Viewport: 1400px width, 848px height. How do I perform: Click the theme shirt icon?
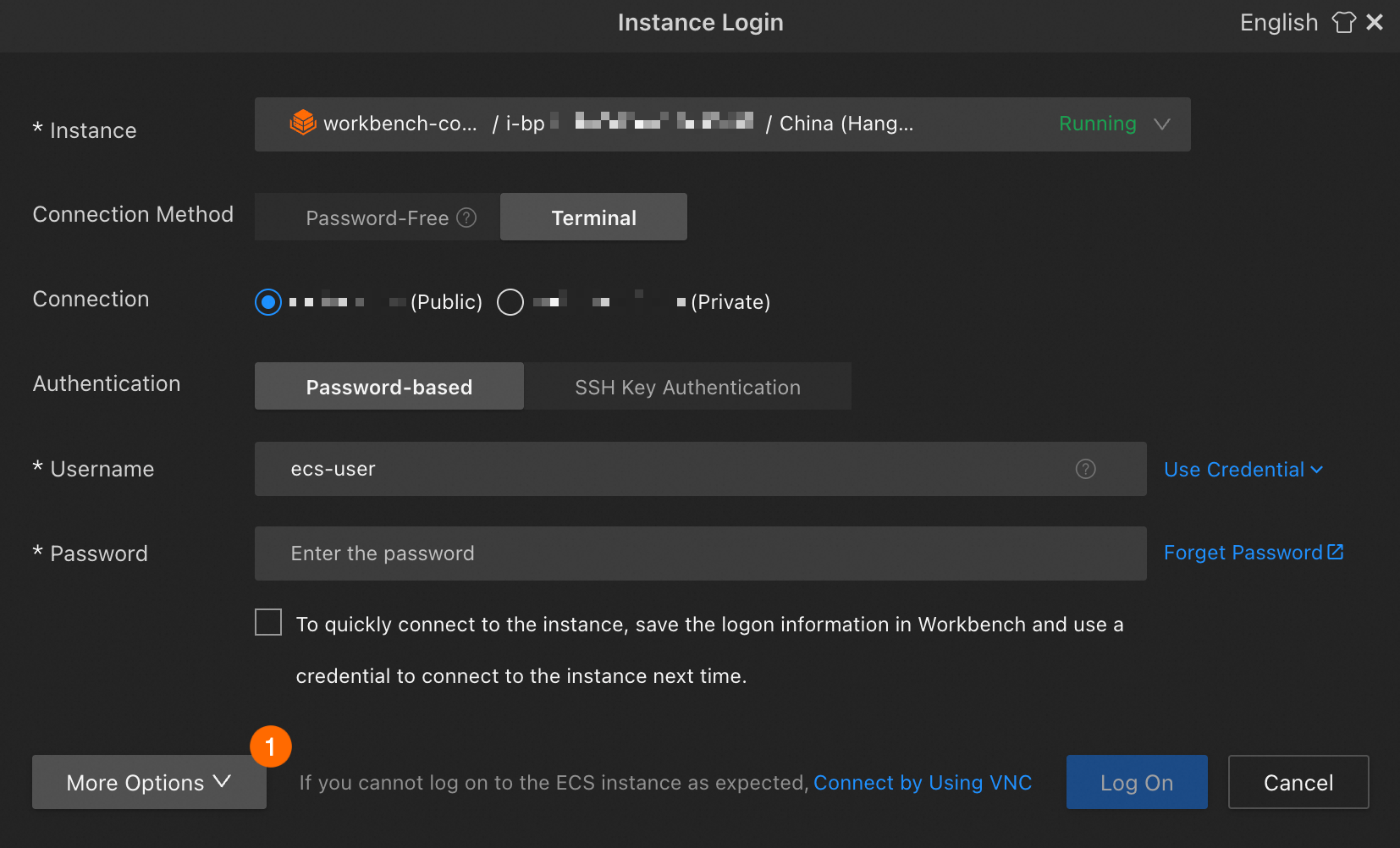pos(1343,22)
